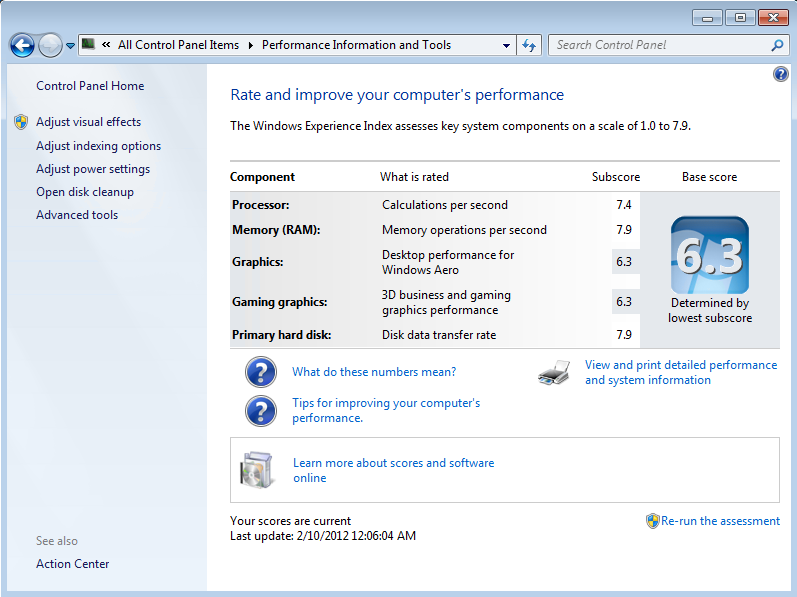The height and width of the screenshot is (597, 797).
Task: Go to Control Panel Home
Action: [90, 86]
